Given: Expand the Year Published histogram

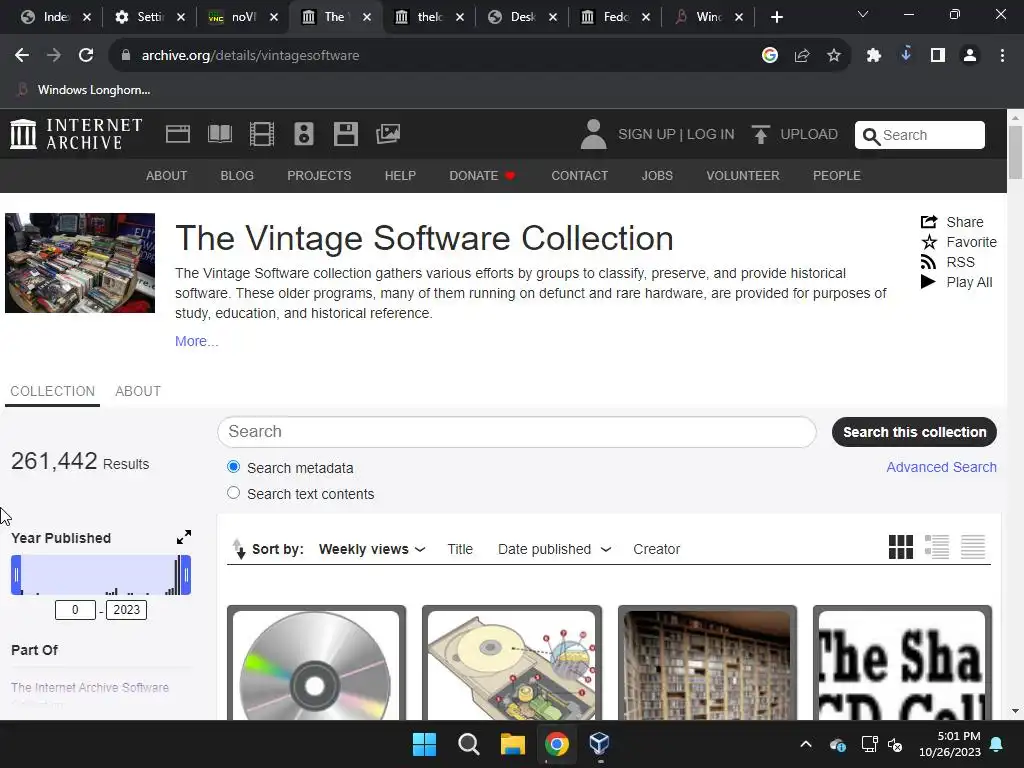Looking at the screenshot, I should coord(184,537).
